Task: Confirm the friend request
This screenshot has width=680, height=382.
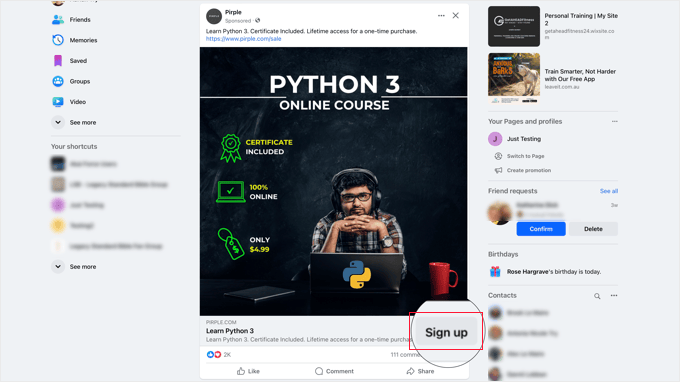Action: [541, 229]
